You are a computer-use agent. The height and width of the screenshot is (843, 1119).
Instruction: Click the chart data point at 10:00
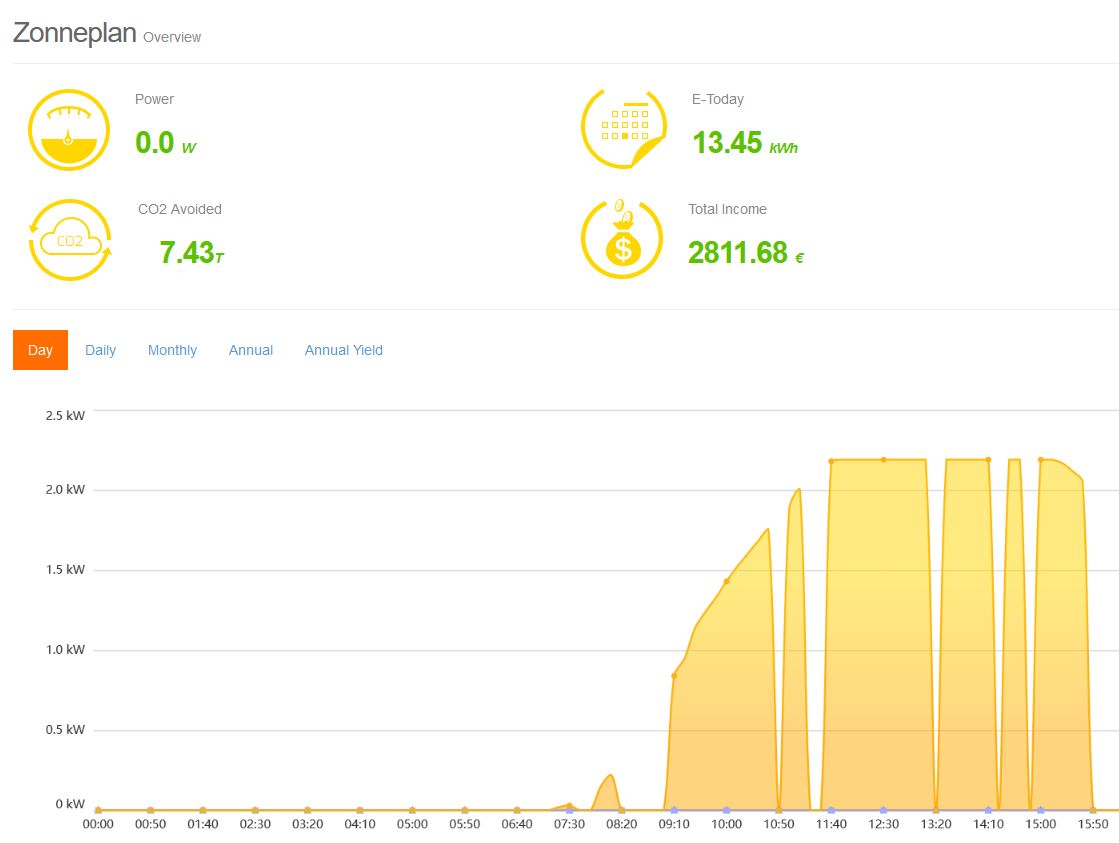click(x=727, y=581)
